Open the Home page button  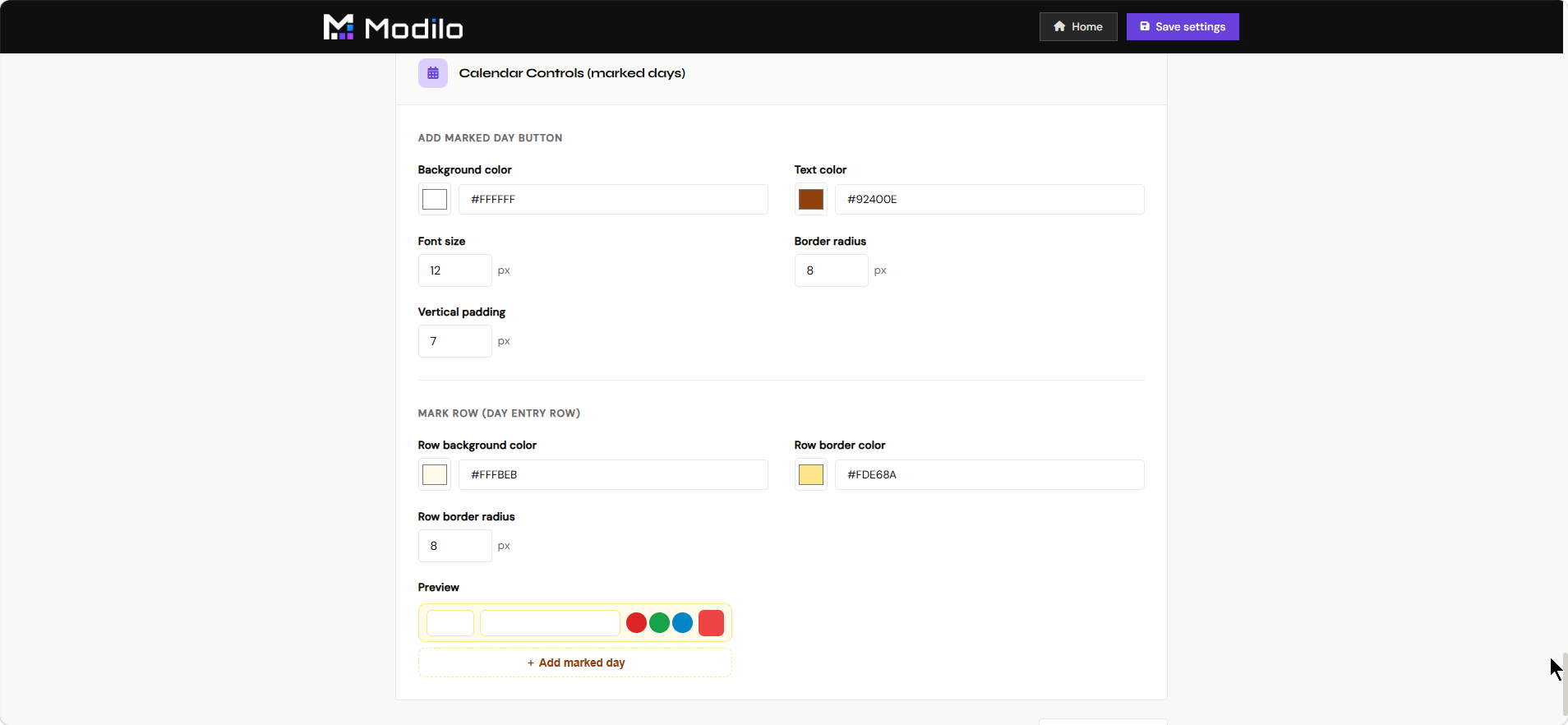tap(1078, 26)
